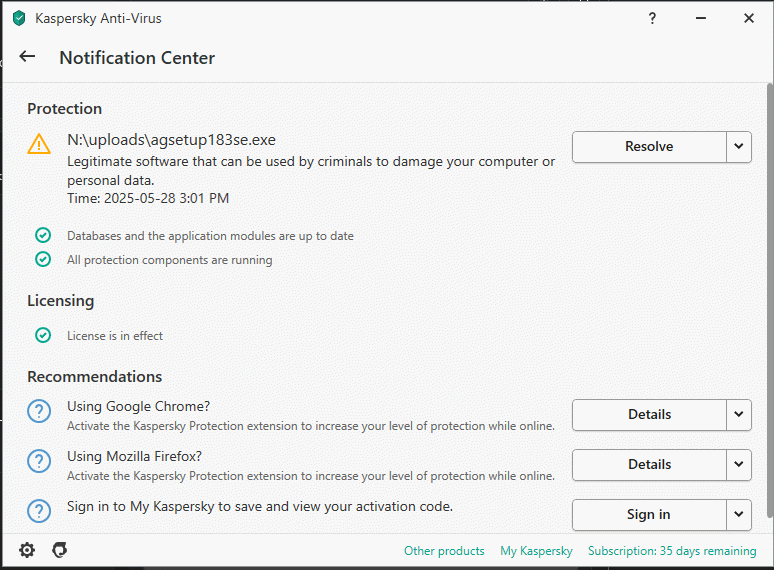The height and width of the screenshot is (570, 774).
Task: Expand the Resolve button dropdown arrow
Action: (738, 147)
